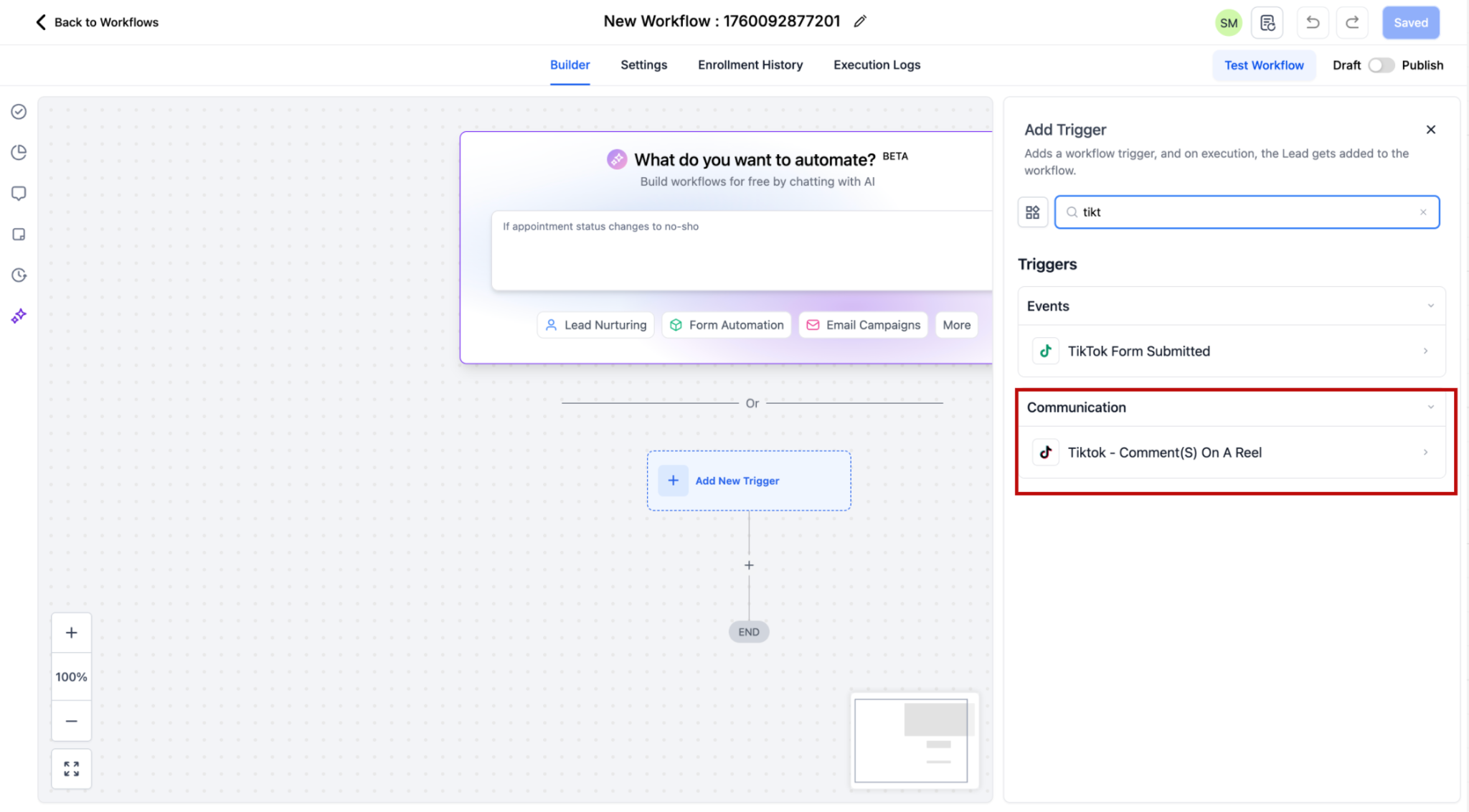
Task: Open the Execution Logs tab
Action: coord(877,65)
